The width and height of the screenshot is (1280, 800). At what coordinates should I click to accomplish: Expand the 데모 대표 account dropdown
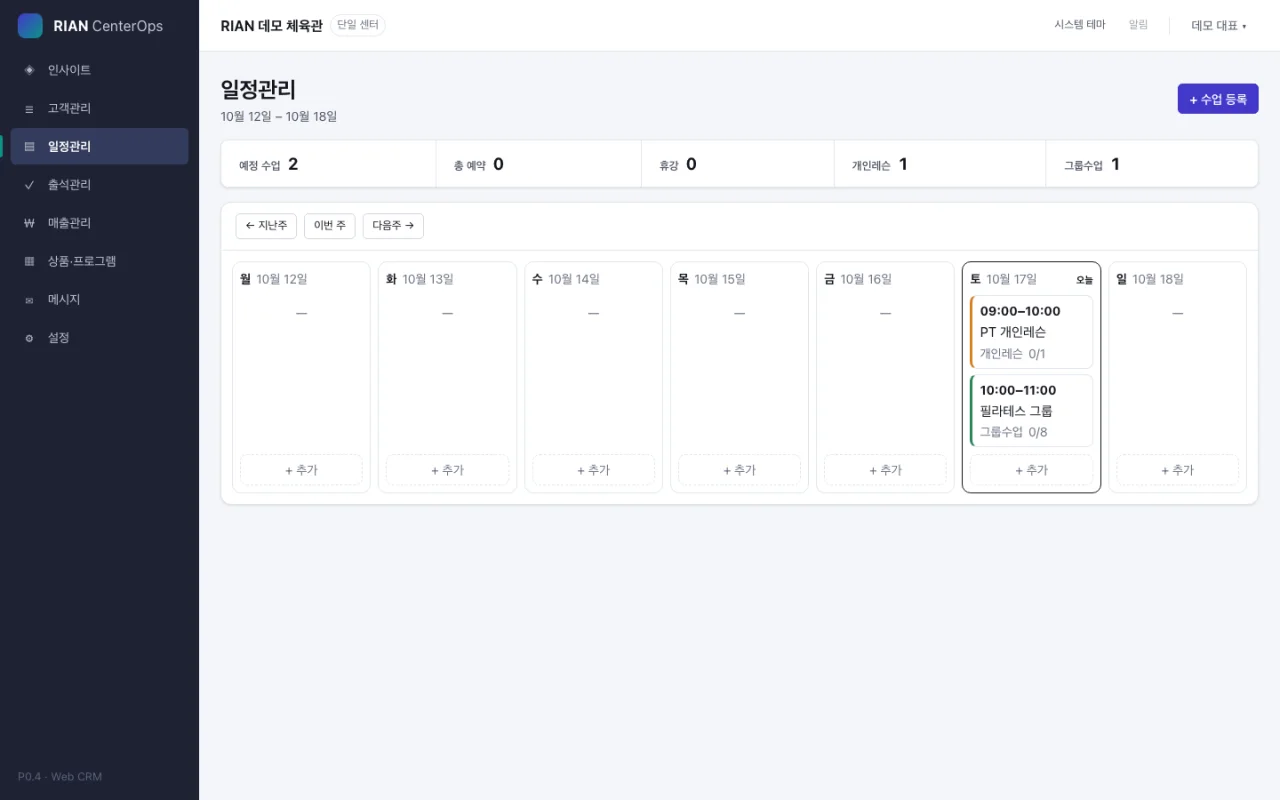tap(1219, 26)
